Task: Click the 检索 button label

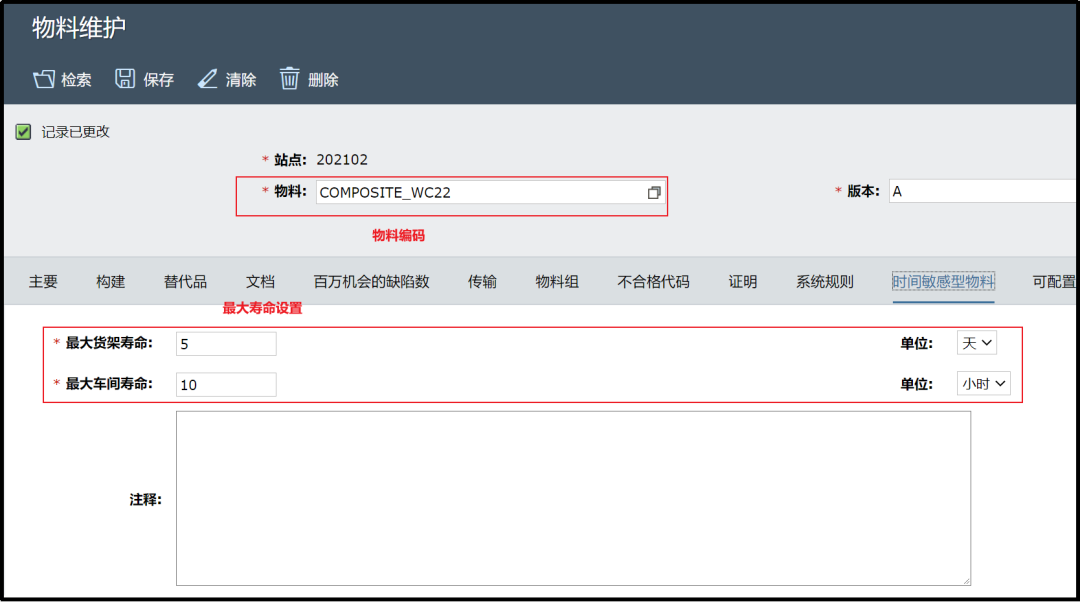Action: click(76, 80)
